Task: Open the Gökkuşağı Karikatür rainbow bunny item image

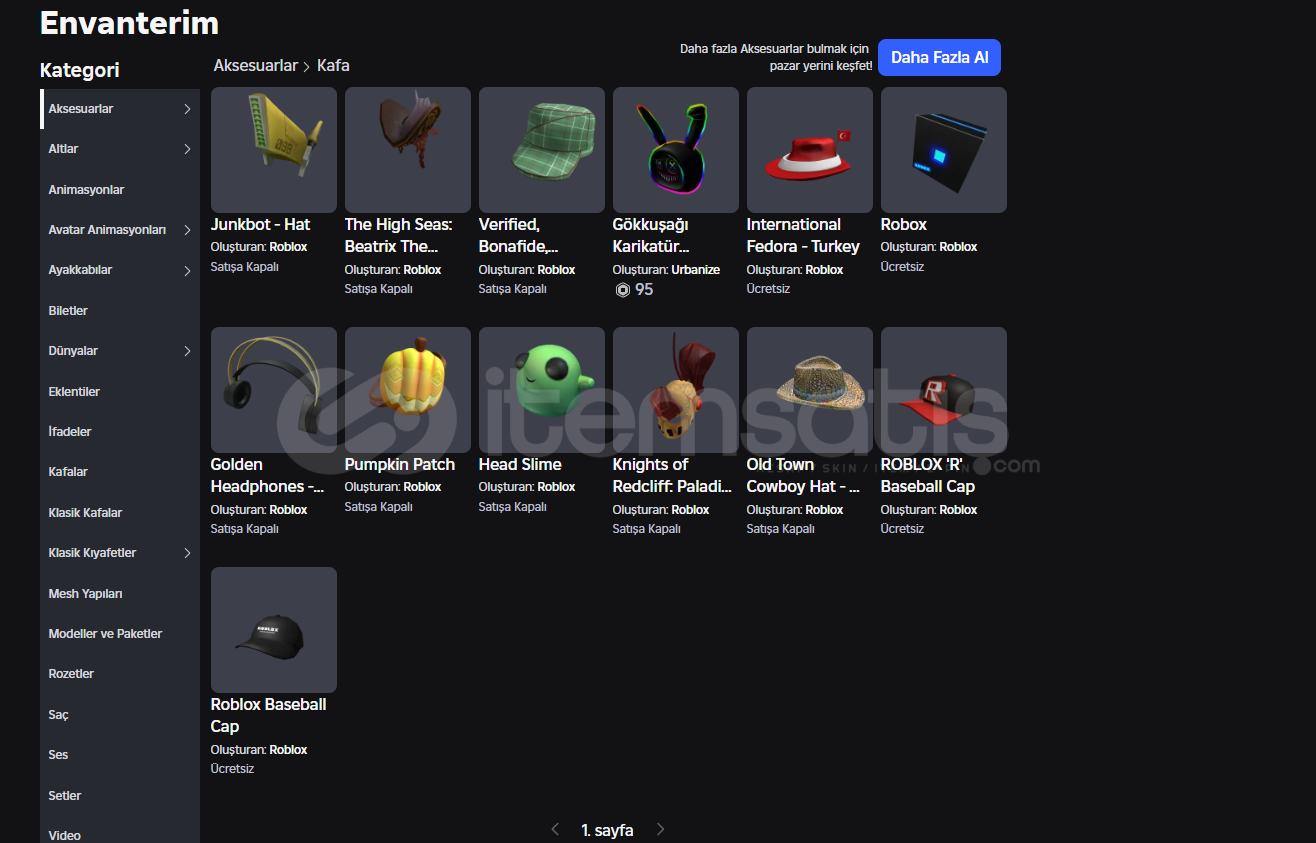Action: pyautogui.click(x=676, y=150)
